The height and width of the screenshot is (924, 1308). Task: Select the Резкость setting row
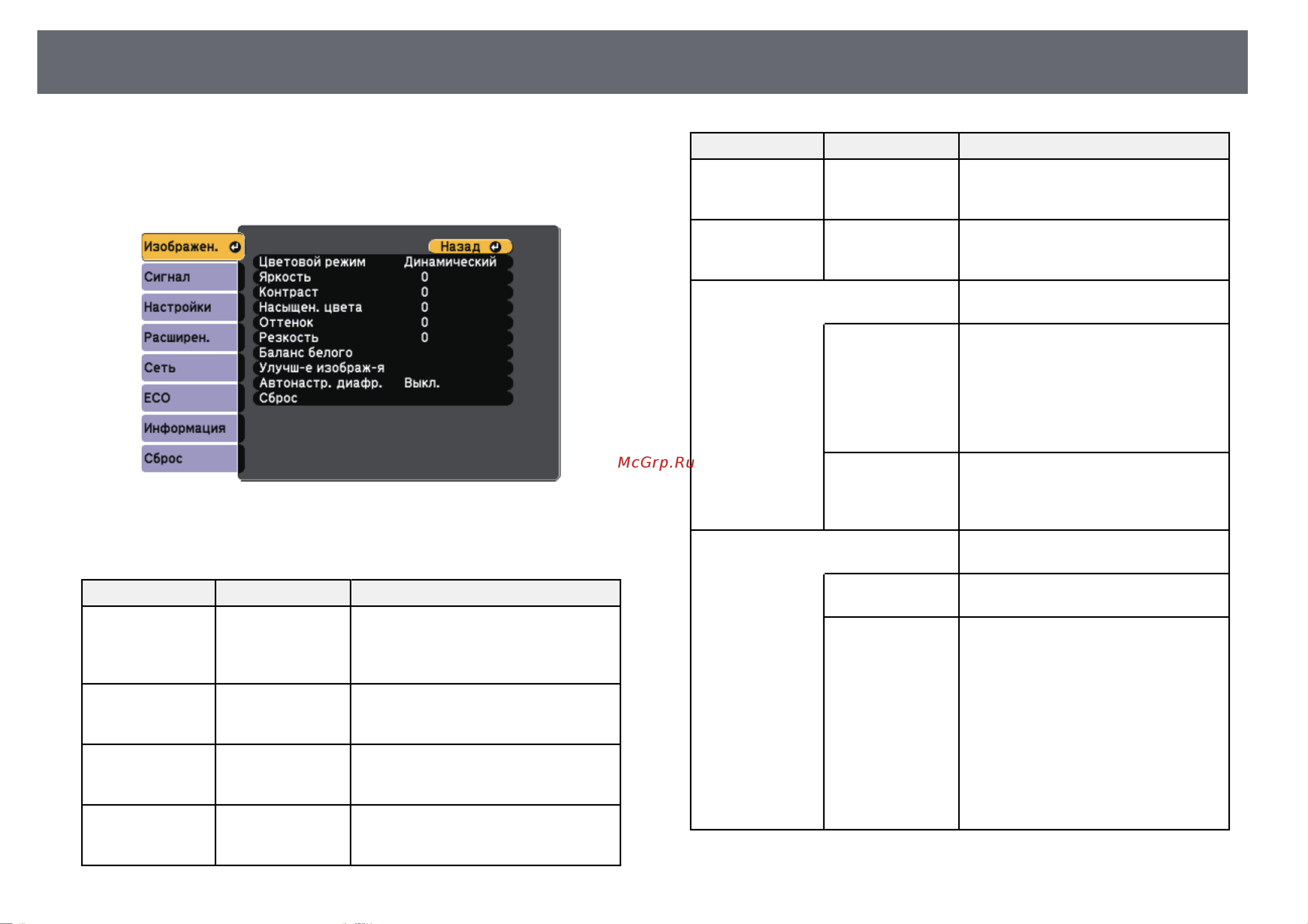(x=383, y=338)
